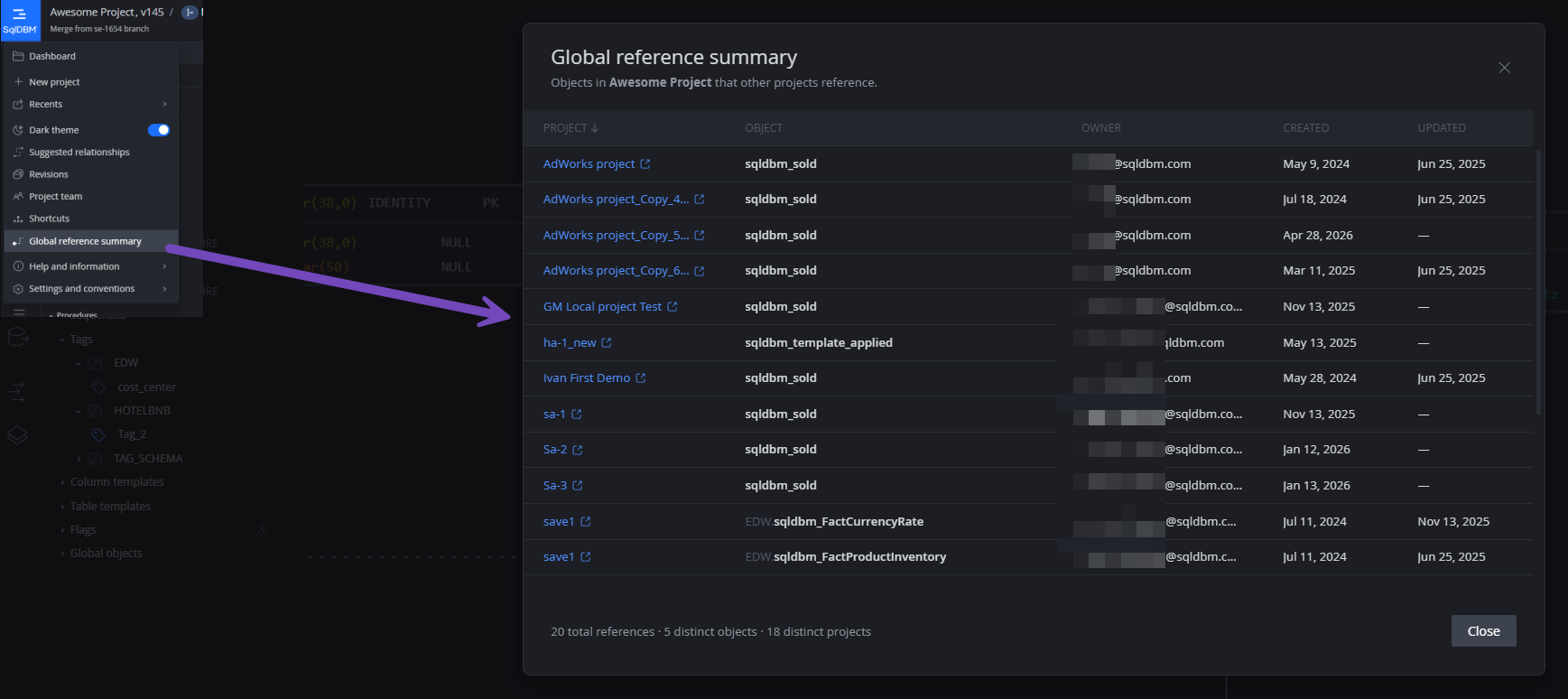Image resolution: width=1568 pixels, height=699 pixels.
Task: Click the arrows compare icon in left sidebar
Action: tap(17, 392)
